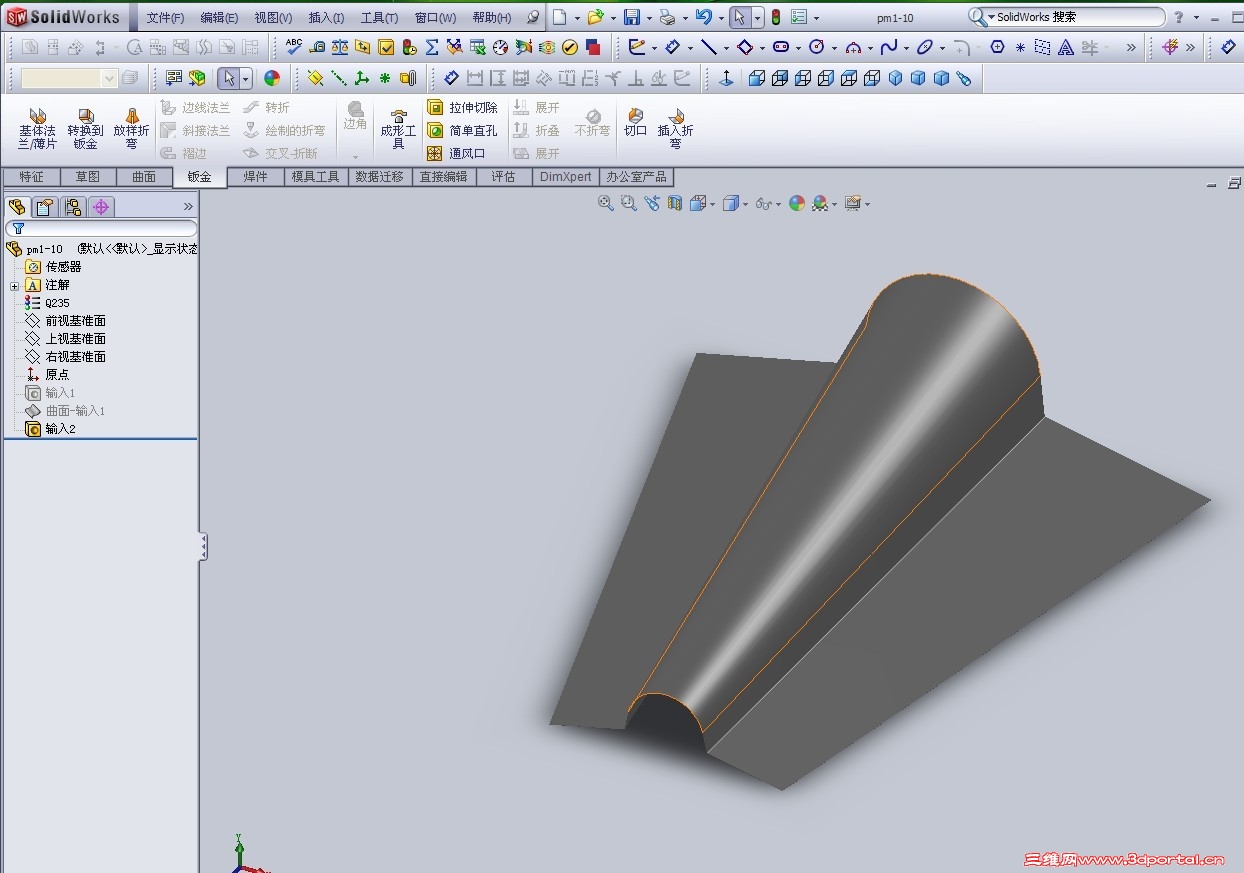The image size is (1244, 873).
Task: Open the 成形工具 forming tool
Action: click(x=398, y=129)
